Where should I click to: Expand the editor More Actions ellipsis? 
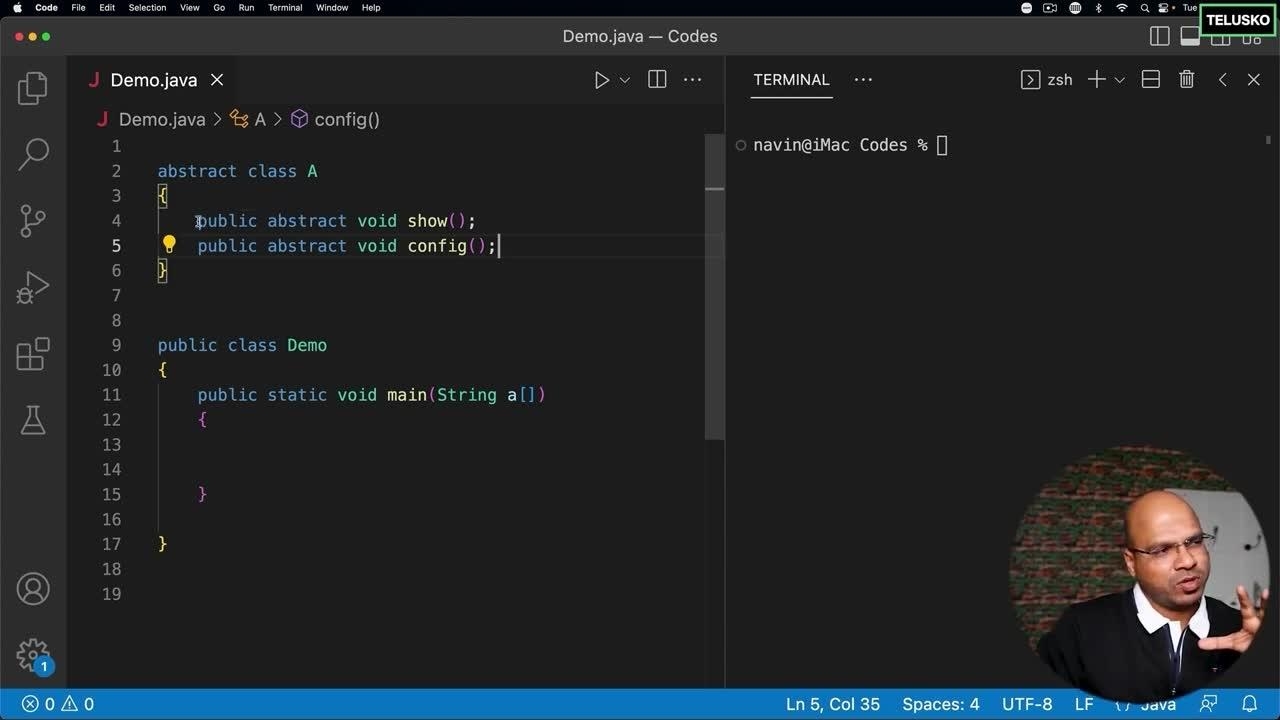tap(692, 80)
